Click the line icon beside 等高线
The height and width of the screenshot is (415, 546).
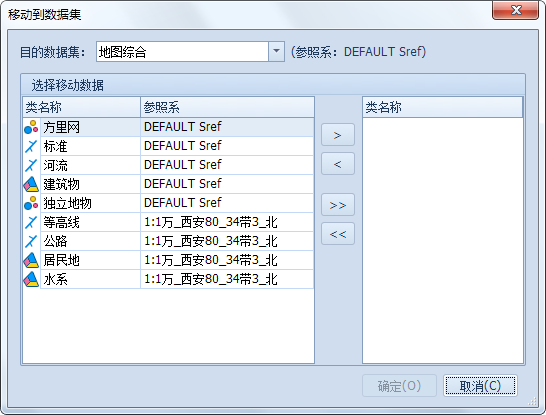31,222
